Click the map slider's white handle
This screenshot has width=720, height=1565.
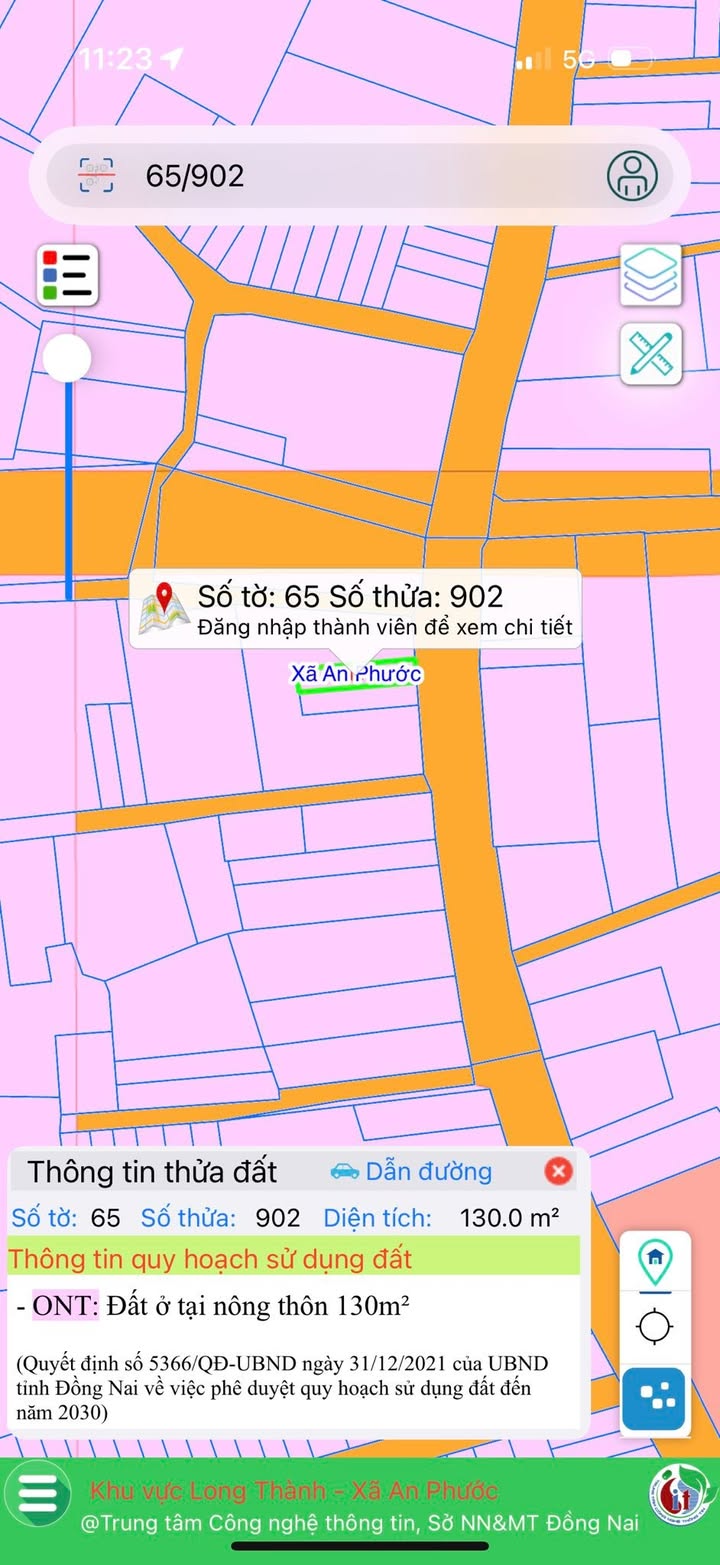click(67, 357)
